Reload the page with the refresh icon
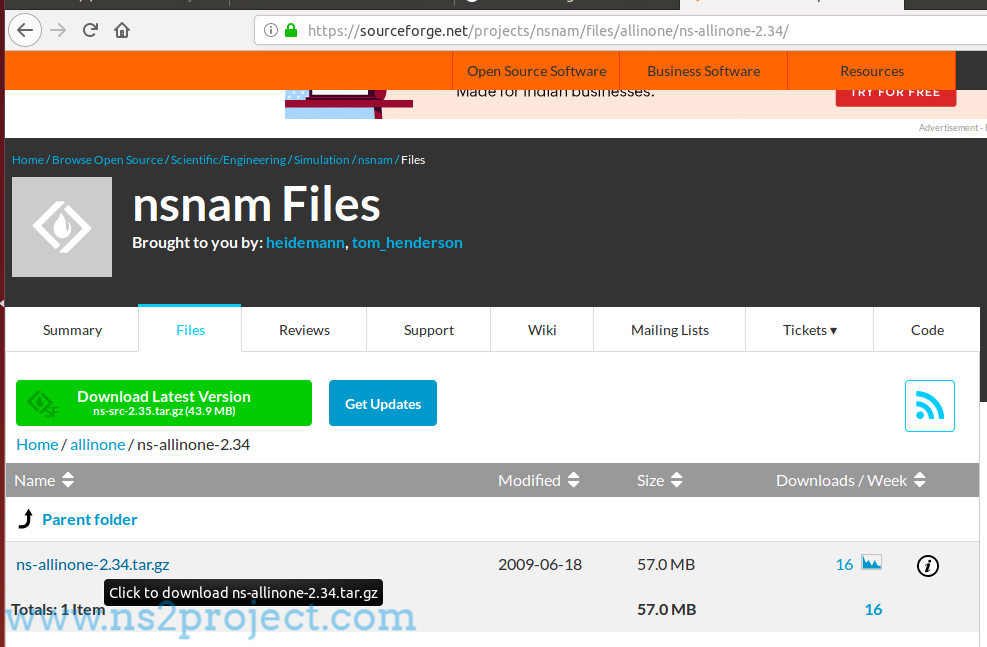The height and width of the screenshot is (647, 987). pos(90,30)
